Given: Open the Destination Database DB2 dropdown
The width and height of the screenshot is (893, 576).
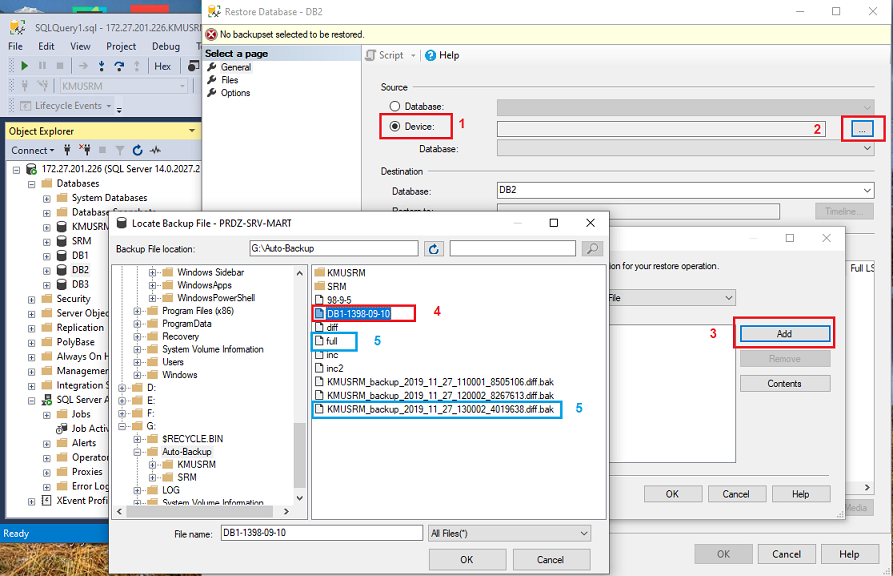Looking at the screenshot, I should [865, 191].
